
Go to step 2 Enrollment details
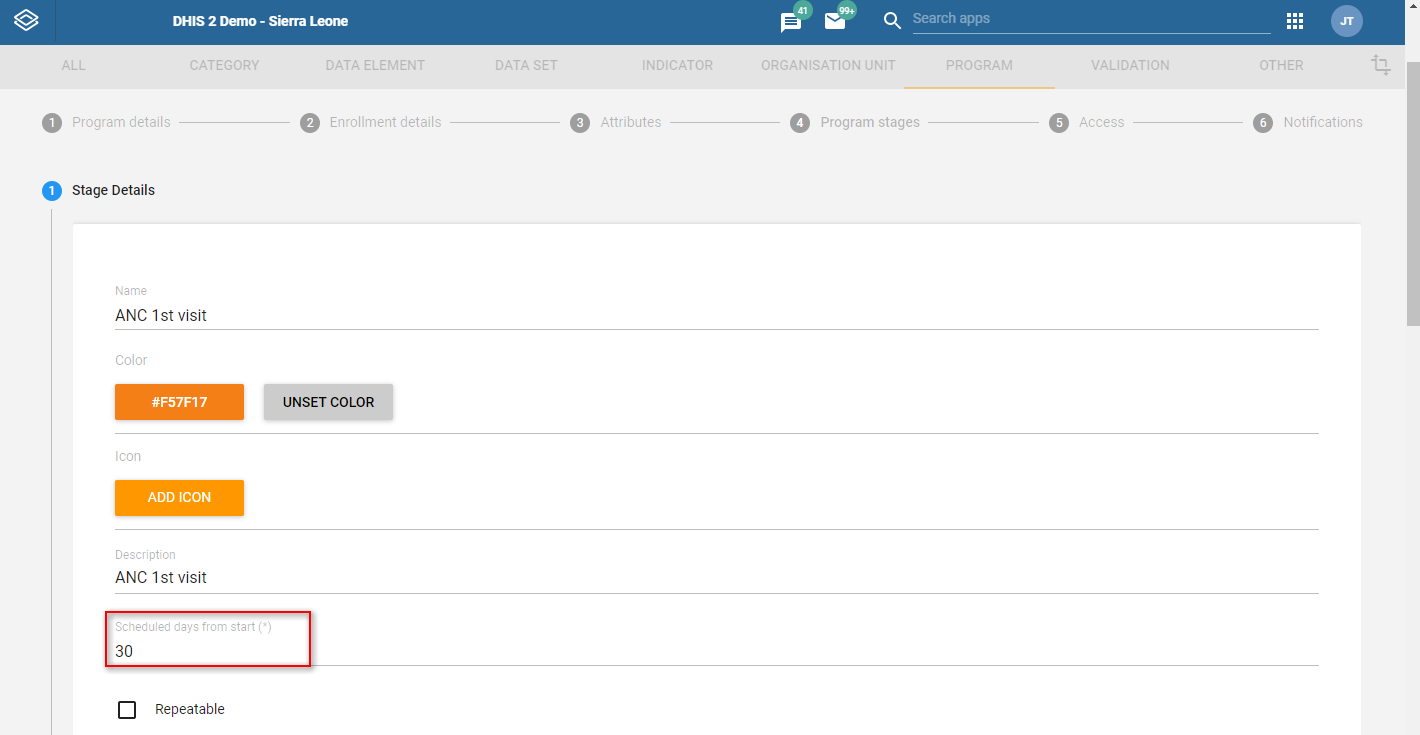click(x=371, y=122)
